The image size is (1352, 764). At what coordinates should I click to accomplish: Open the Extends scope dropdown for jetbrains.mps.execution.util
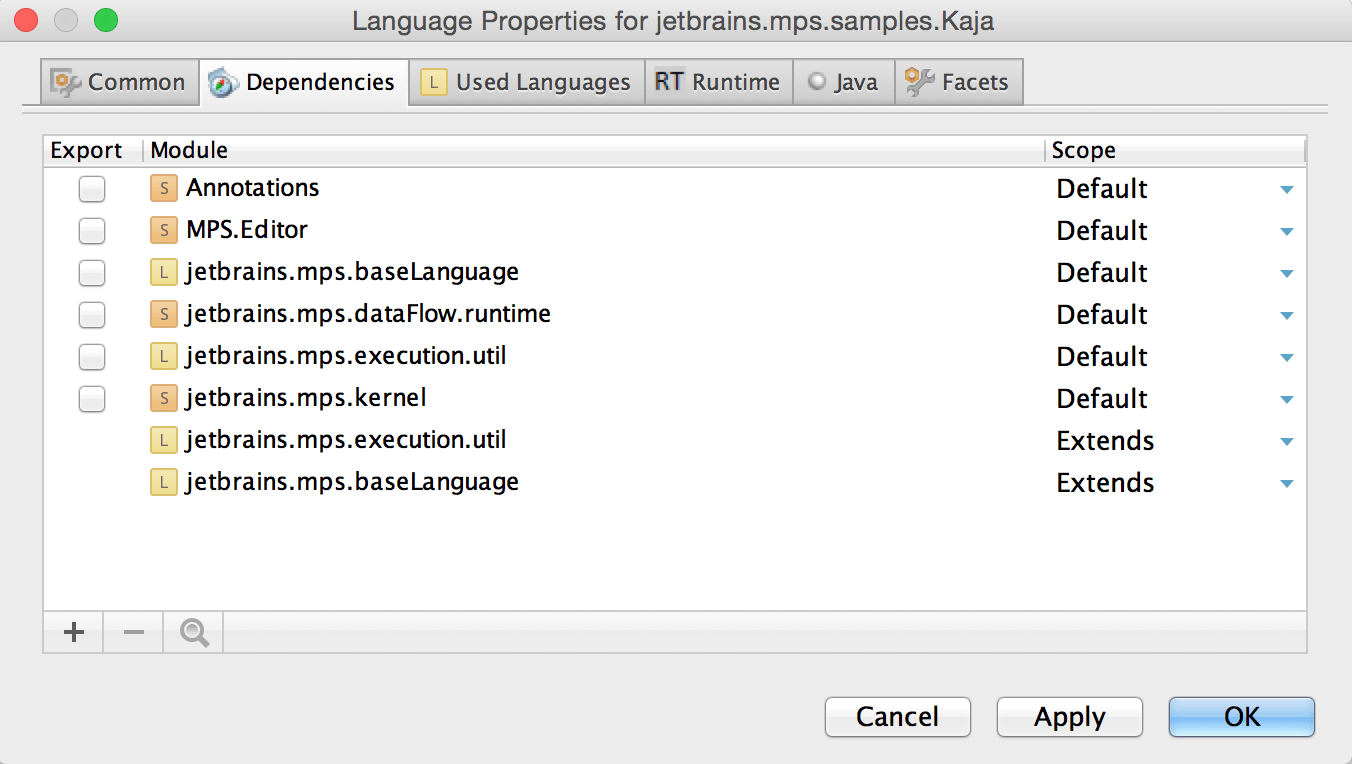pos(1286,440)
